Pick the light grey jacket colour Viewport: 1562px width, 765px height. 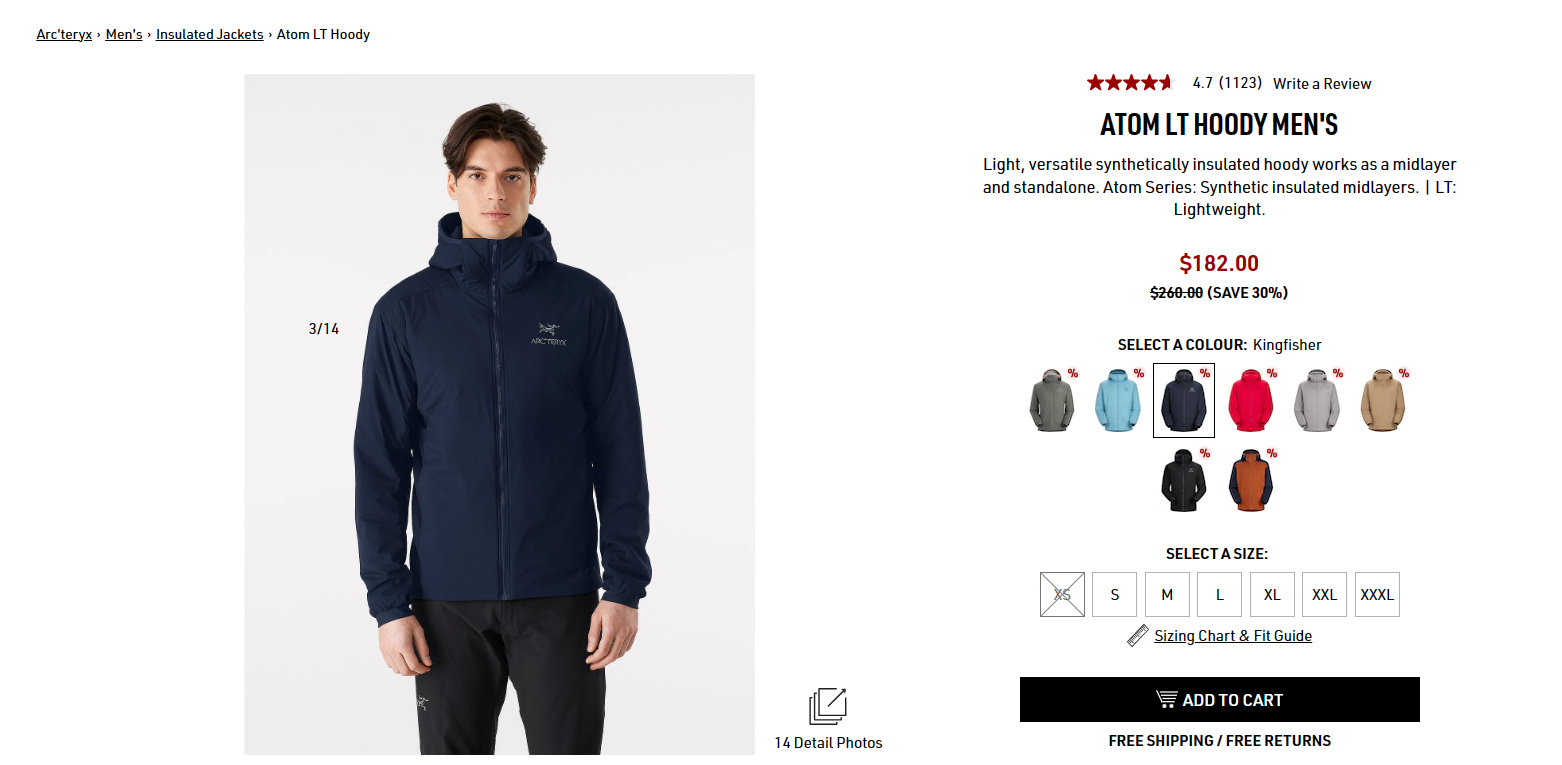point(1316,400)
